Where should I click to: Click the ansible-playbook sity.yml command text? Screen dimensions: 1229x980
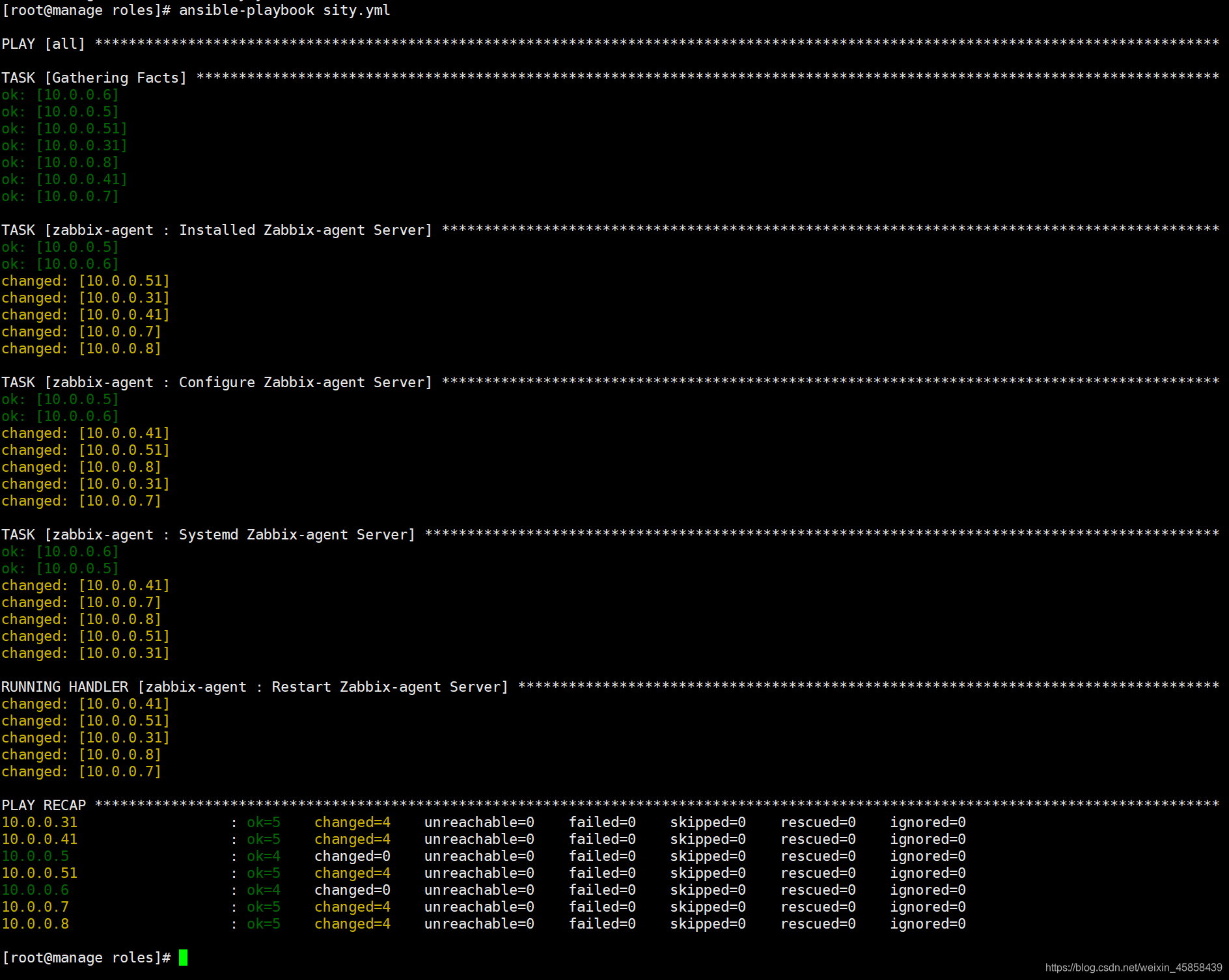tap(284, 10)
